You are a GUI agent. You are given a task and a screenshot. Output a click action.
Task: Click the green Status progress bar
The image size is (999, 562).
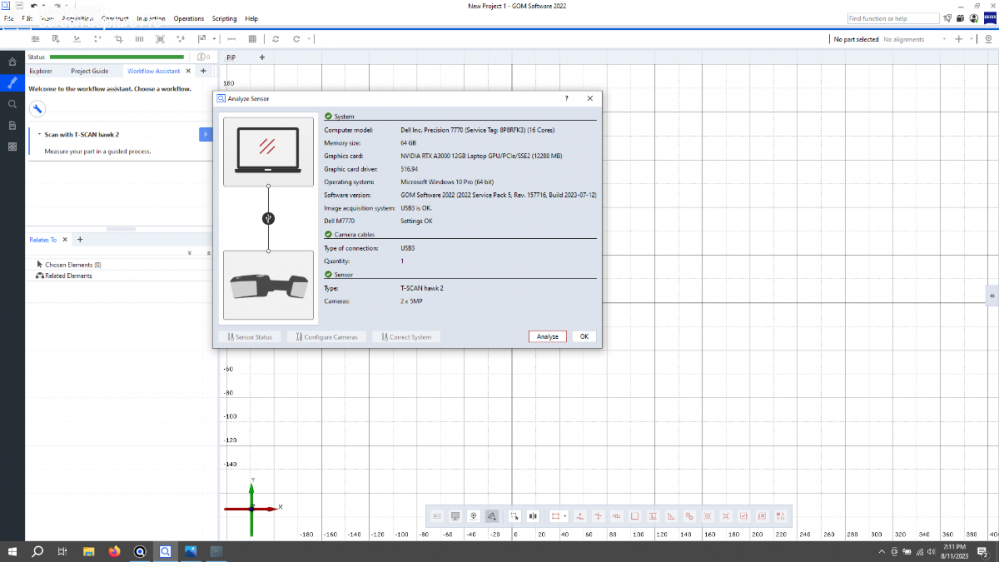coord(117,57)
